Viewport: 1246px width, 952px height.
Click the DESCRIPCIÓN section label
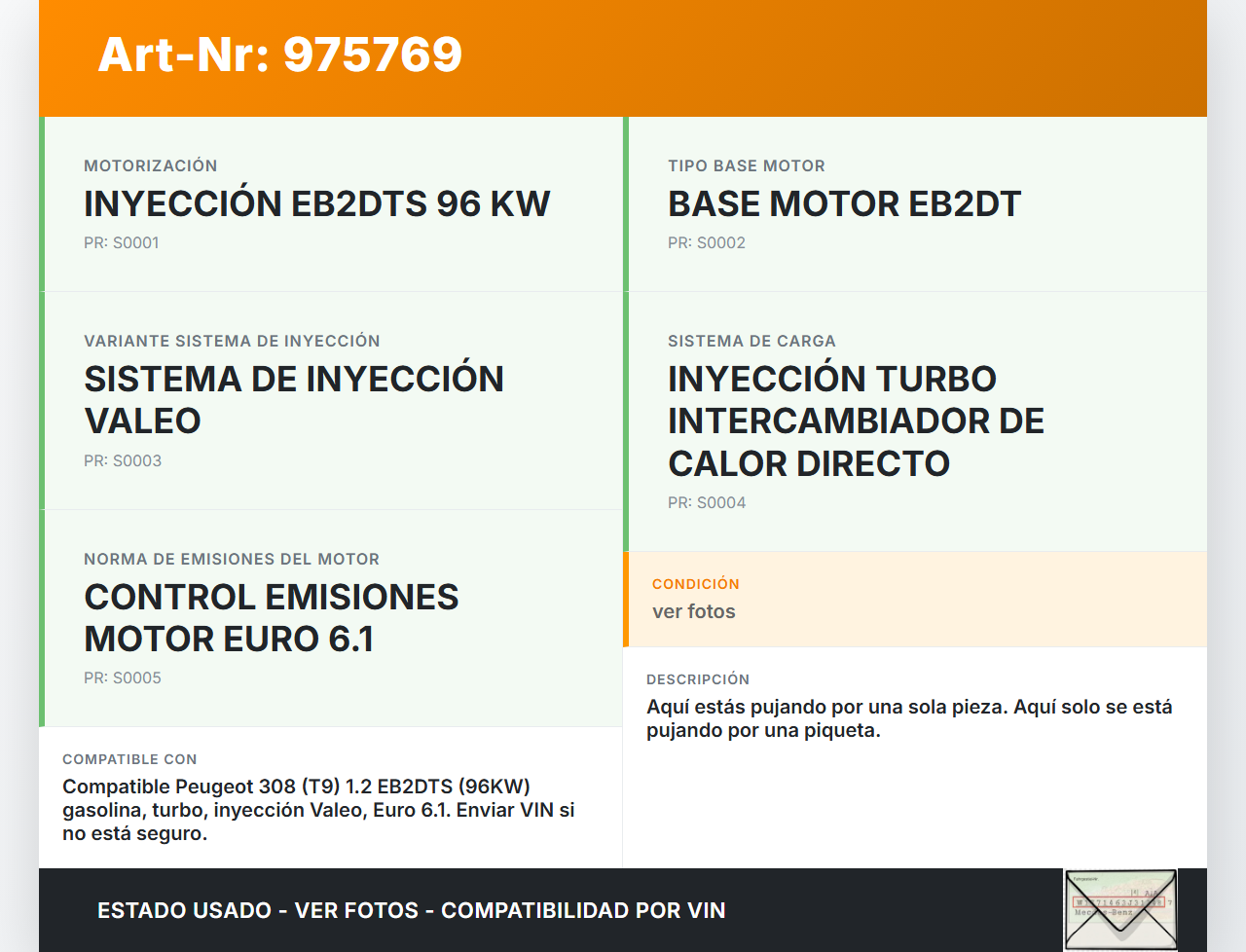tap(698, 679)
